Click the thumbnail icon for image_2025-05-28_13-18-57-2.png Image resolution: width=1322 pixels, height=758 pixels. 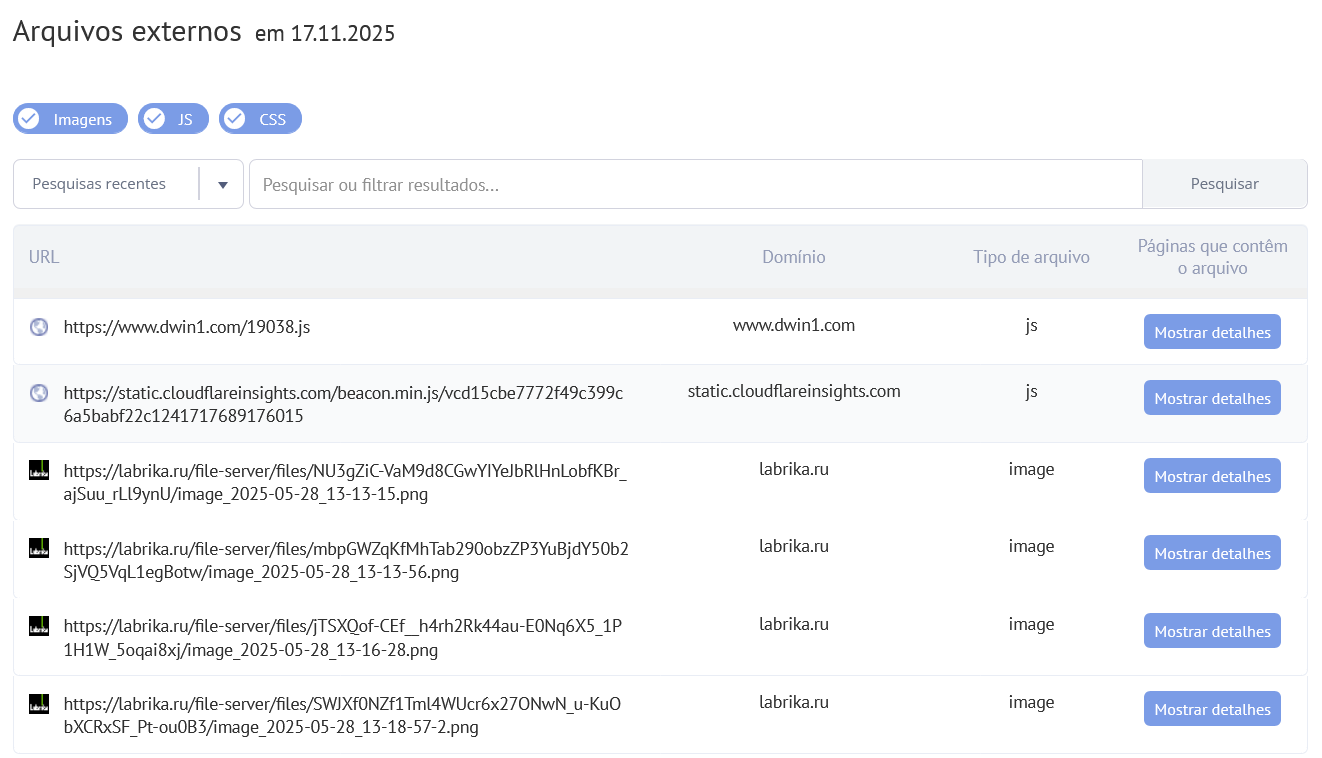pos(38,703)
